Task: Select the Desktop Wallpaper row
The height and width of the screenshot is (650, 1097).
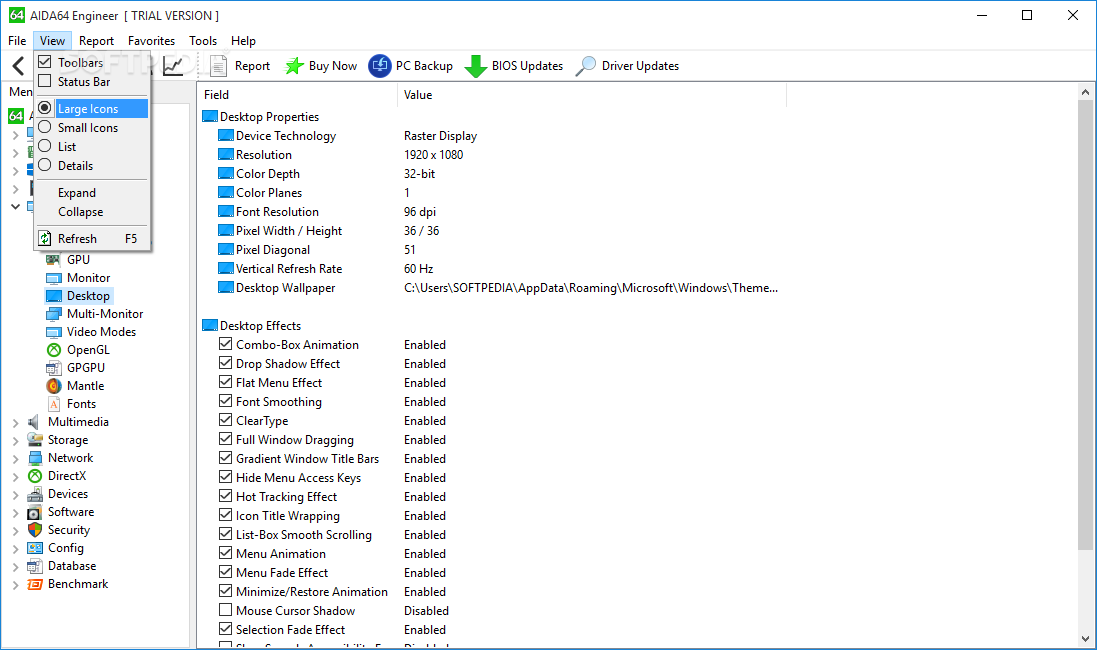Action: click(497, 288)
